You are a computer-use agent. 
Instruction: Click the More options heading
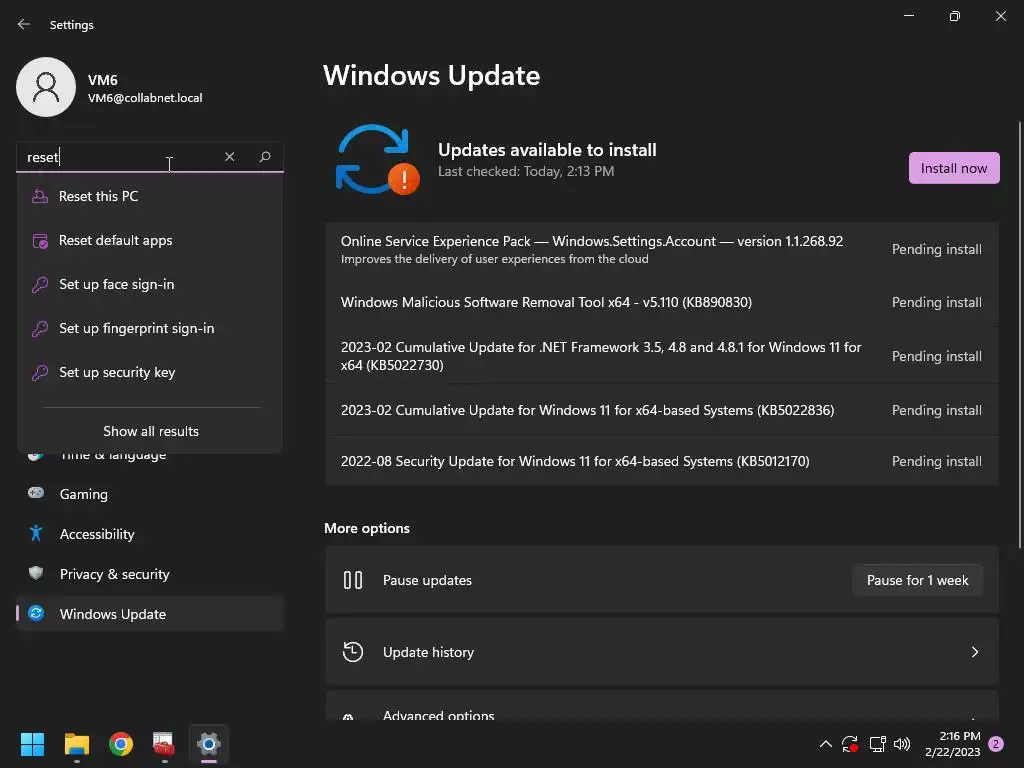point(366,528)
